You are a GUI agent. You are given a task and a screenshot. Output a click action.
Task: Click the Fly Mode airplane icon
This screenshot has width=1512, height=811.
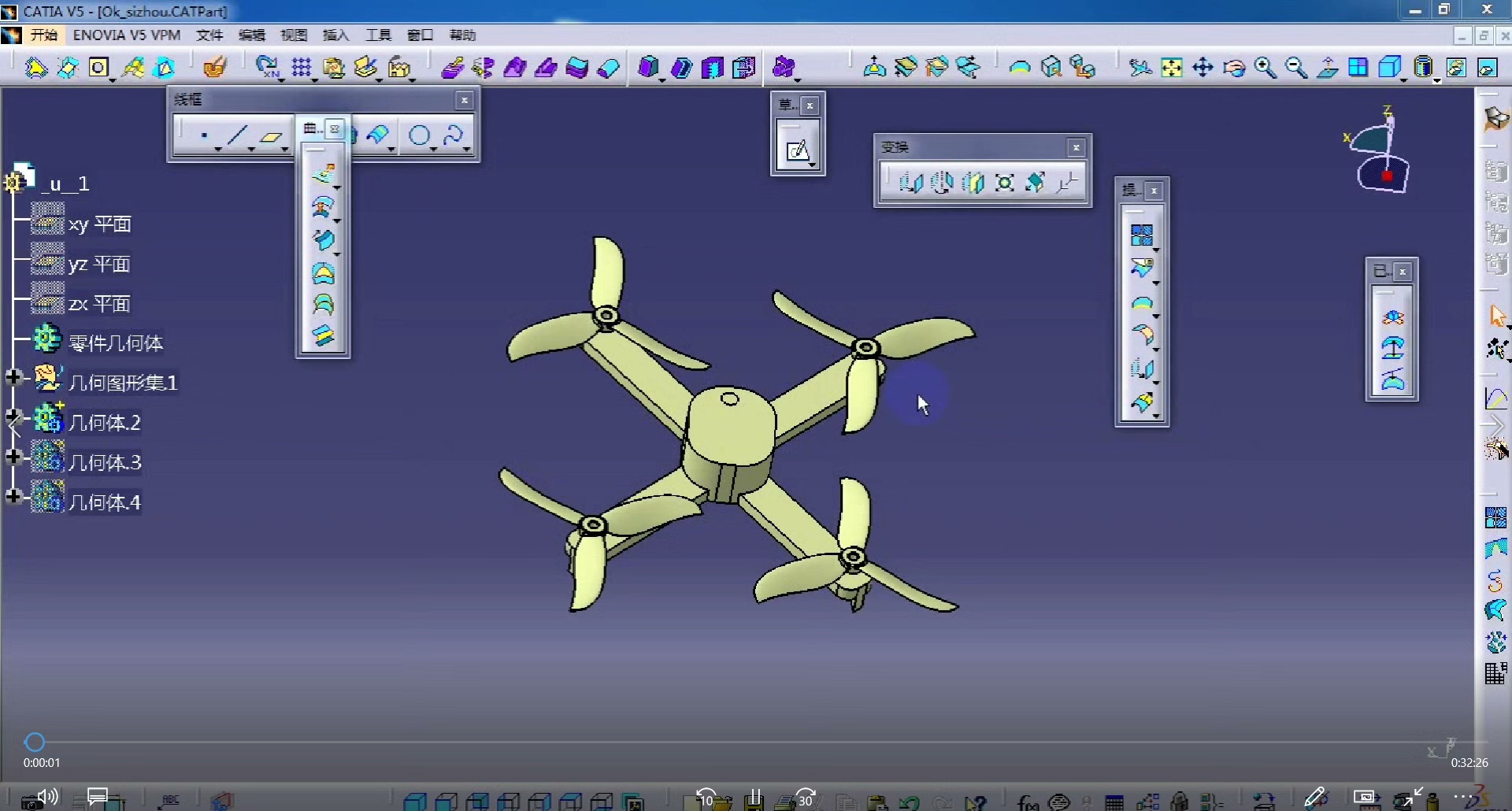click(1140, 68)
